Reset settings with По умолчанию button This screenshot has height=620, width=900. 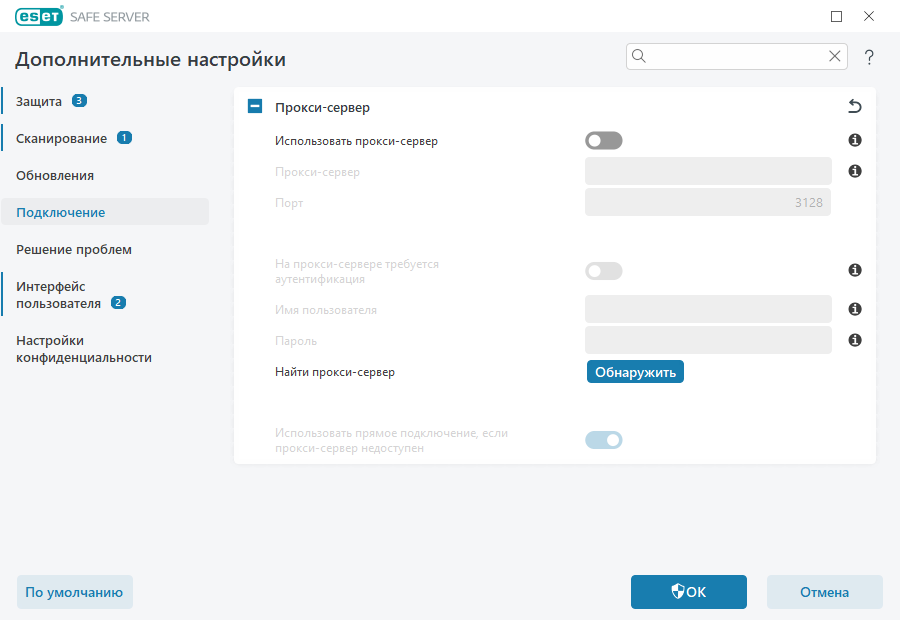pos(74,592)
